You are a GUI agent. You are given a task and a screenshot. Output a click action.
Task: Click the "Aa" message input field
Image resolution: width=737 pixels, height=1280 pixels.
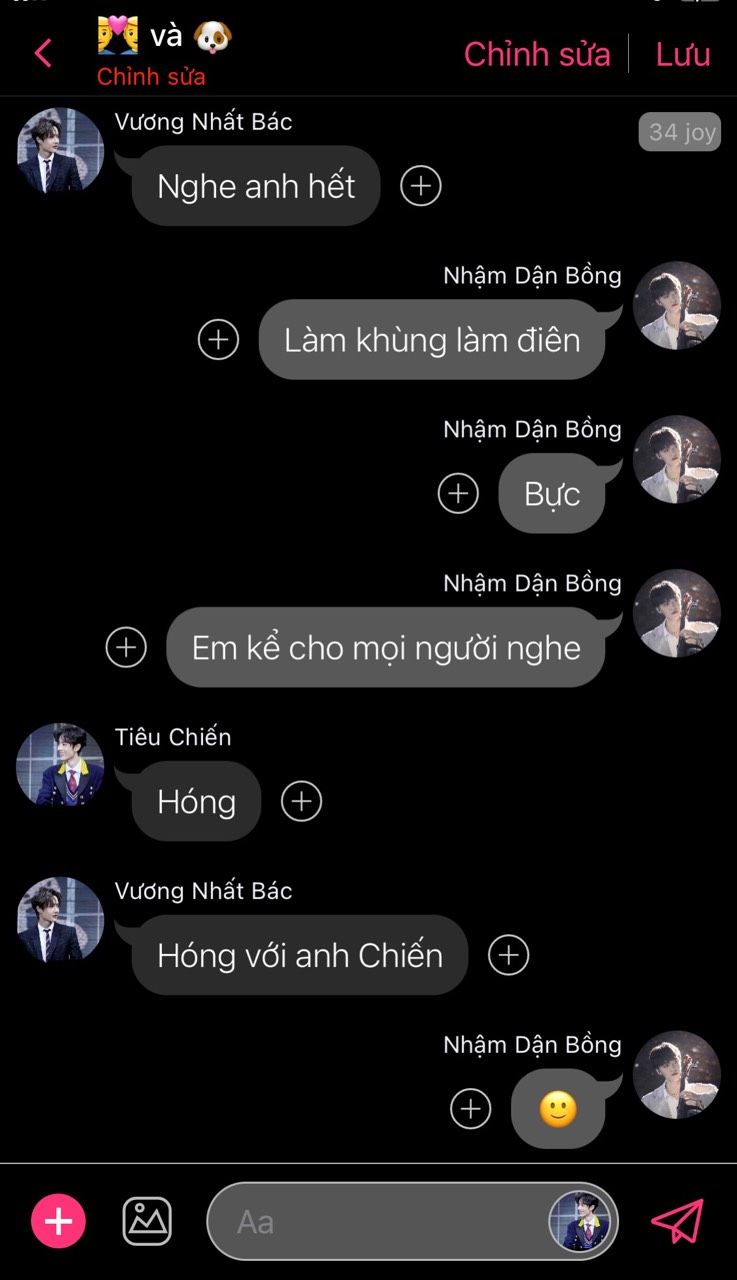pos(412,1222)
